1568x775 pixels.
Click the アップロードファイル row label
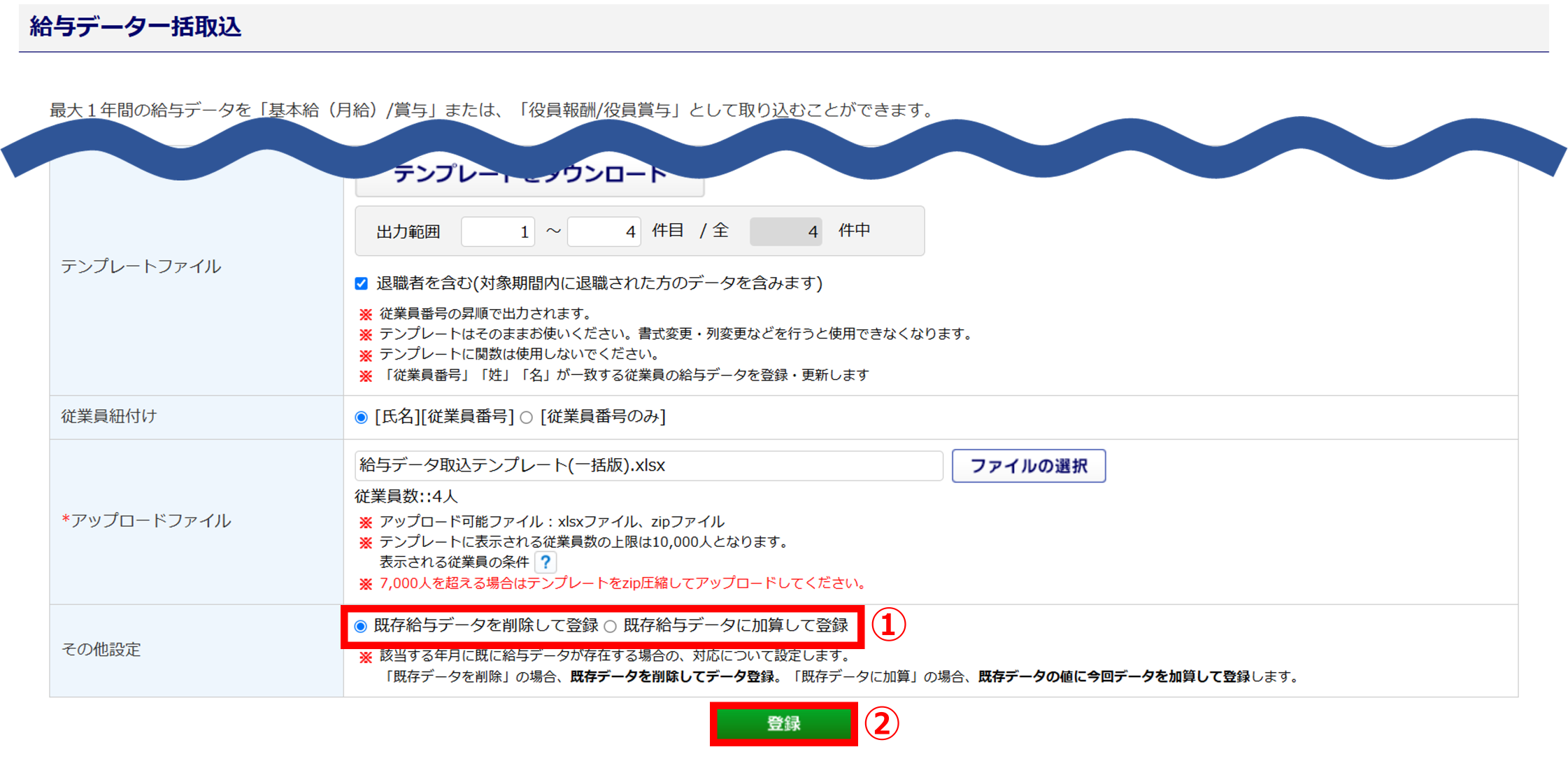tap(146, 520)
